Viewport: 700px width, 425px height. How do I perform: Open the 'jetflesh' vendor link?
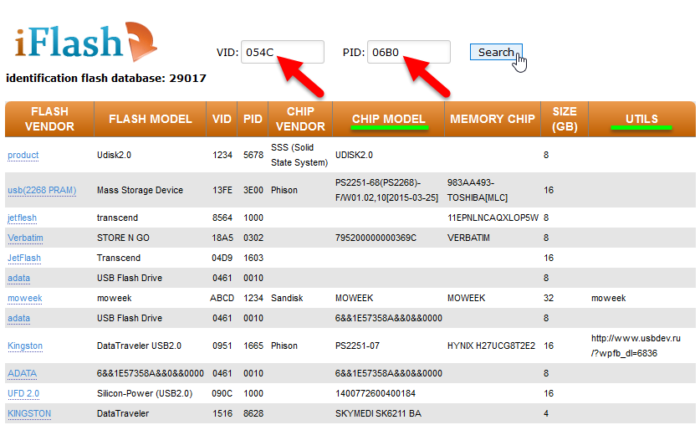22,218
